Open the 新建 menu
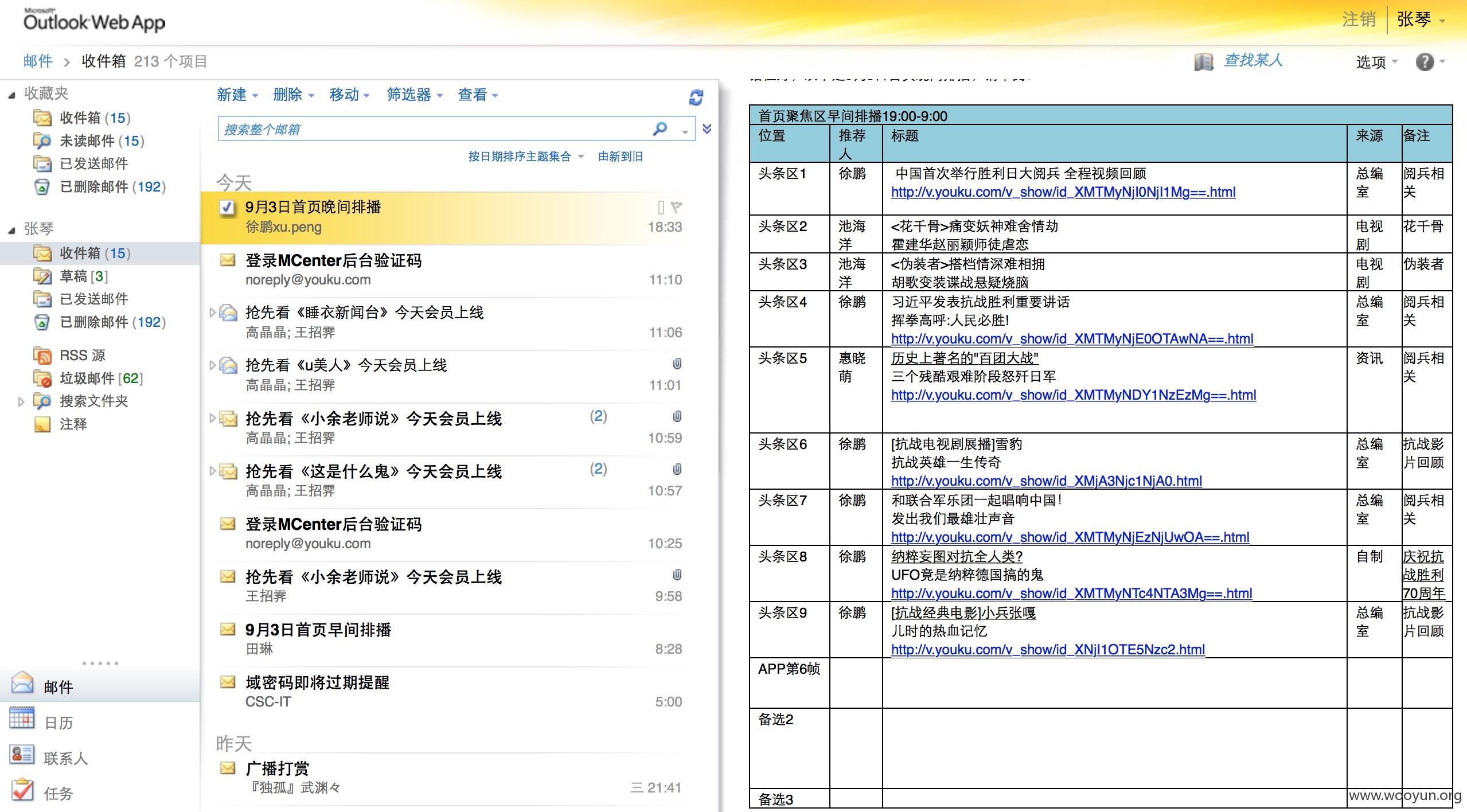This screenshot has height=812, width=1467. (237, 95)
